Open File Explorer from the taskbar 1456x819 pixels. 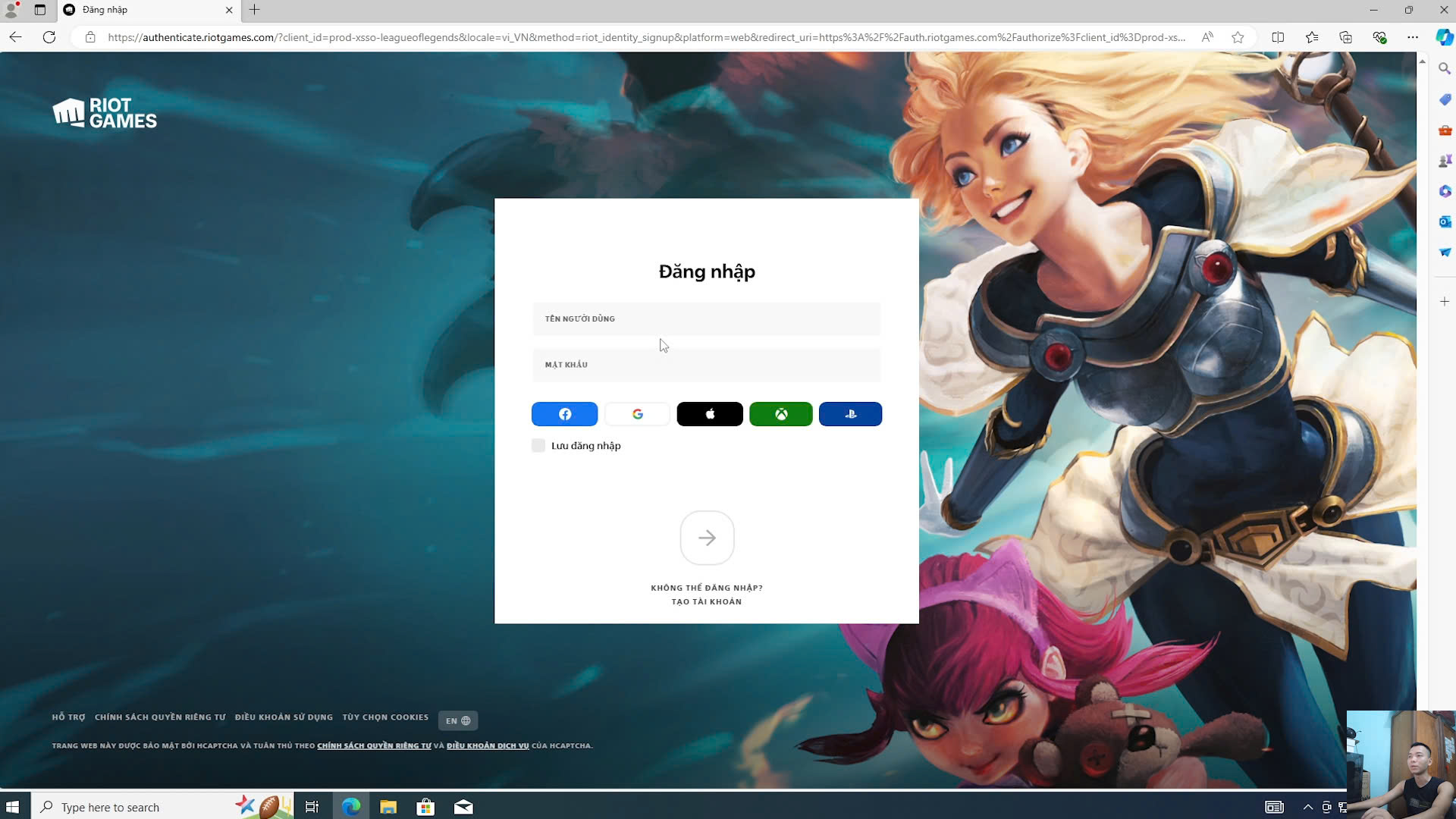388,807
